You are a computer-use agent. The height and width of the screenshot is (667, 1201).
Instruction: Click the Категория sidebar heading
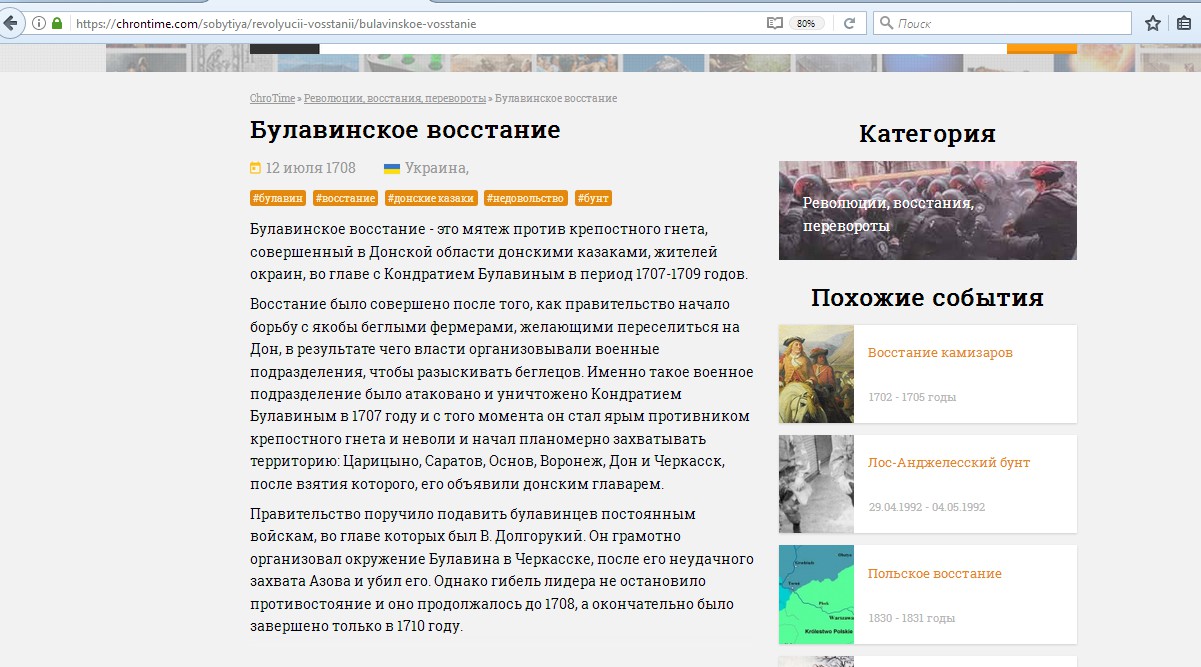[928, 134]
